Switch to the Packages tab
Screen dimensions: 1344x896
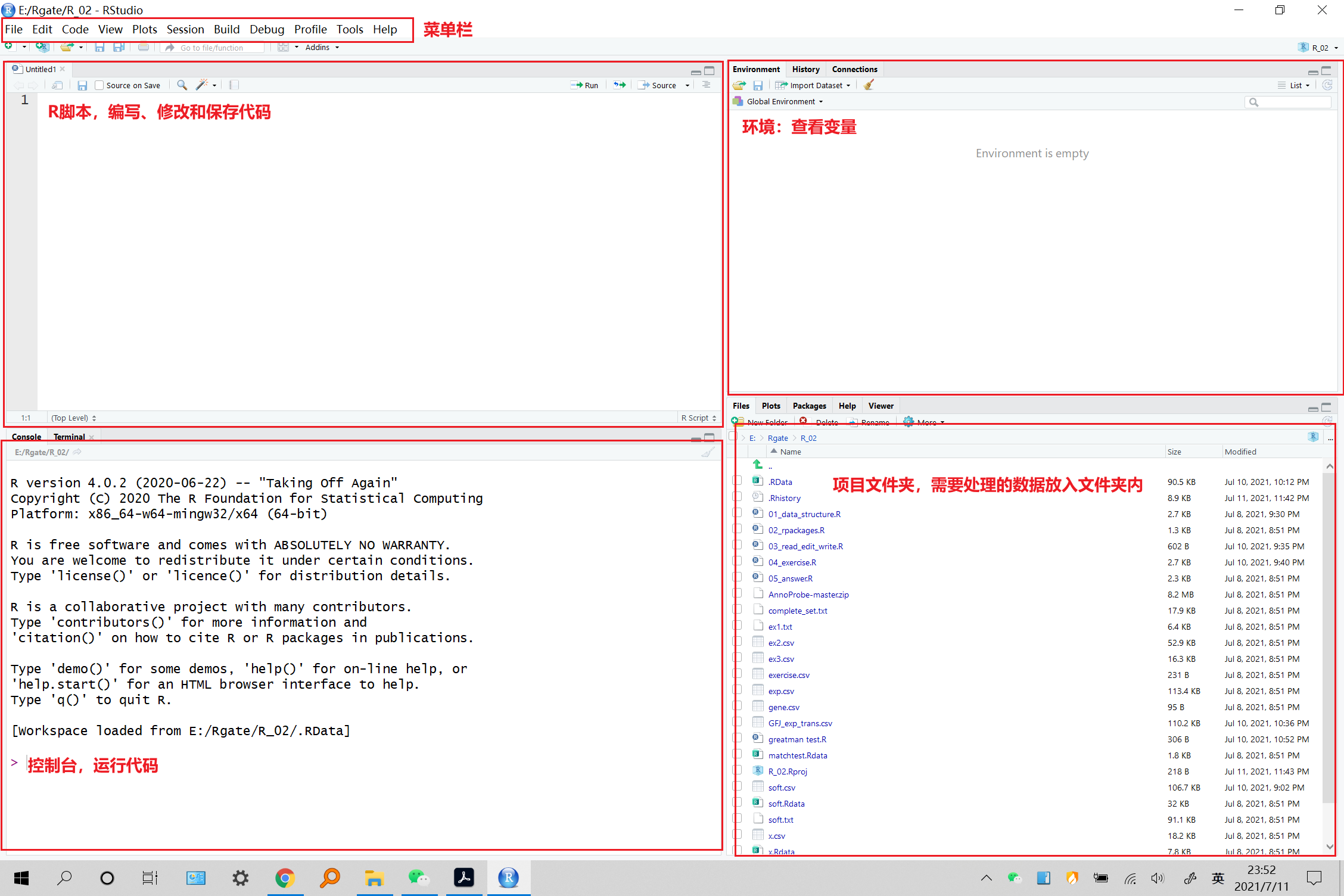tap(809, 406)
